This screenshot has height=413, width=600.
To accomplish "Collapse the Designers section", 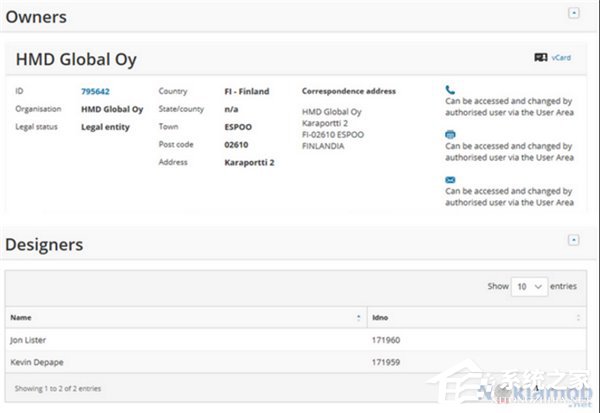I will (x=573, y=240).
